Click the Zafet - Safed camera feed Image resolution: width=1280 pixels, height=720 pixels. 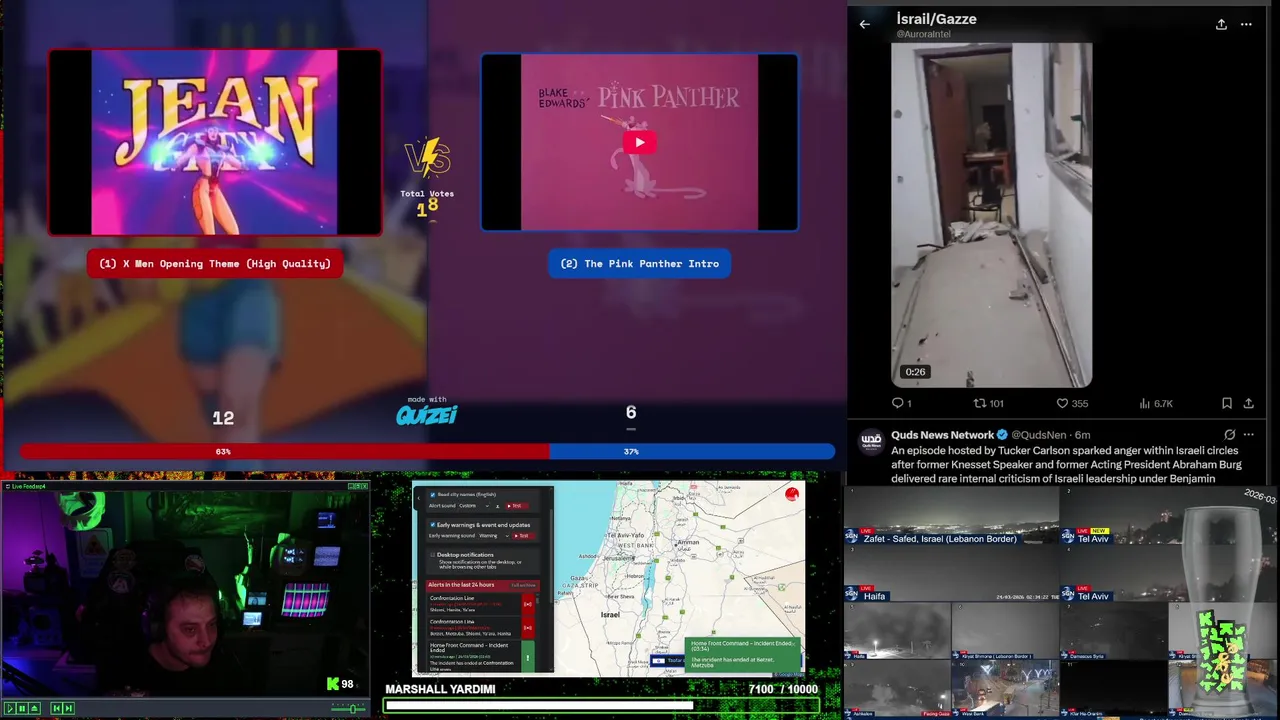click(x=951, y=515)
